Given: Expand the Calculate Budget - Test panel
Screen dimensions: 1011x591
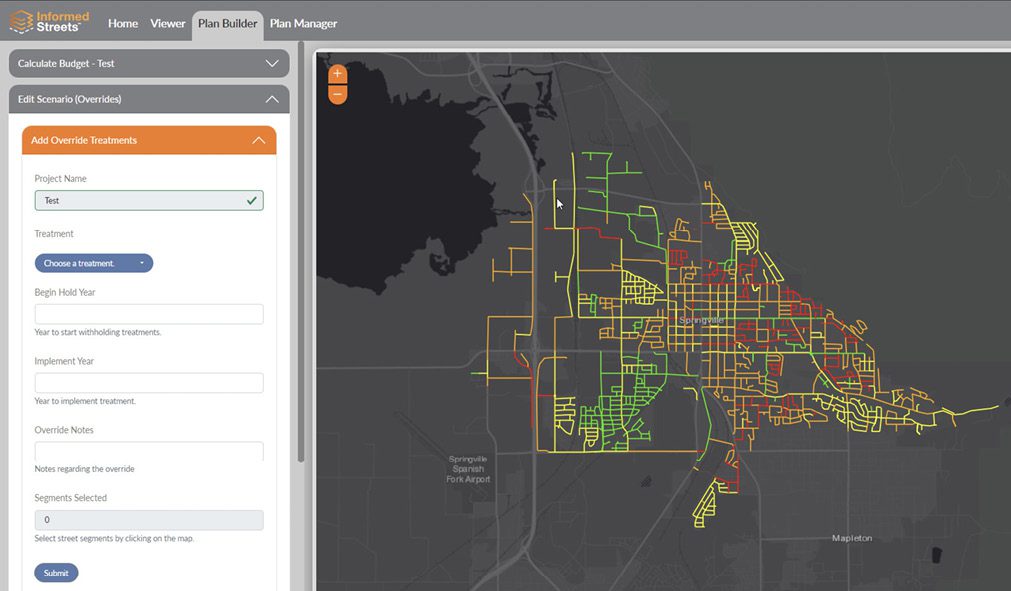Looking at the screenshot, I should [271, 63].
